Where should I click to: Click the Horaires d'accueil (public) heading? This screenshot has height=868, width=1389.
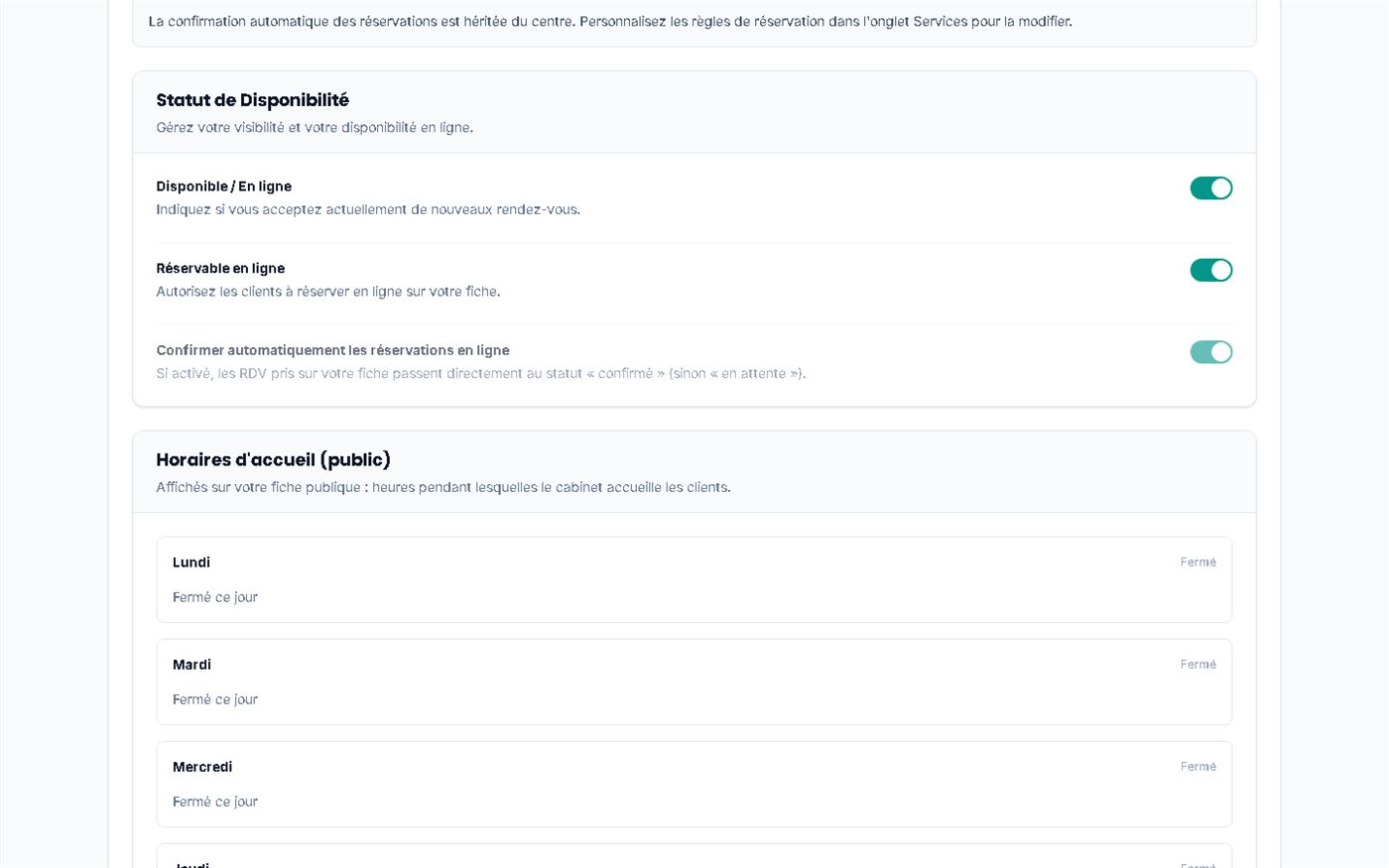[274, 460]
